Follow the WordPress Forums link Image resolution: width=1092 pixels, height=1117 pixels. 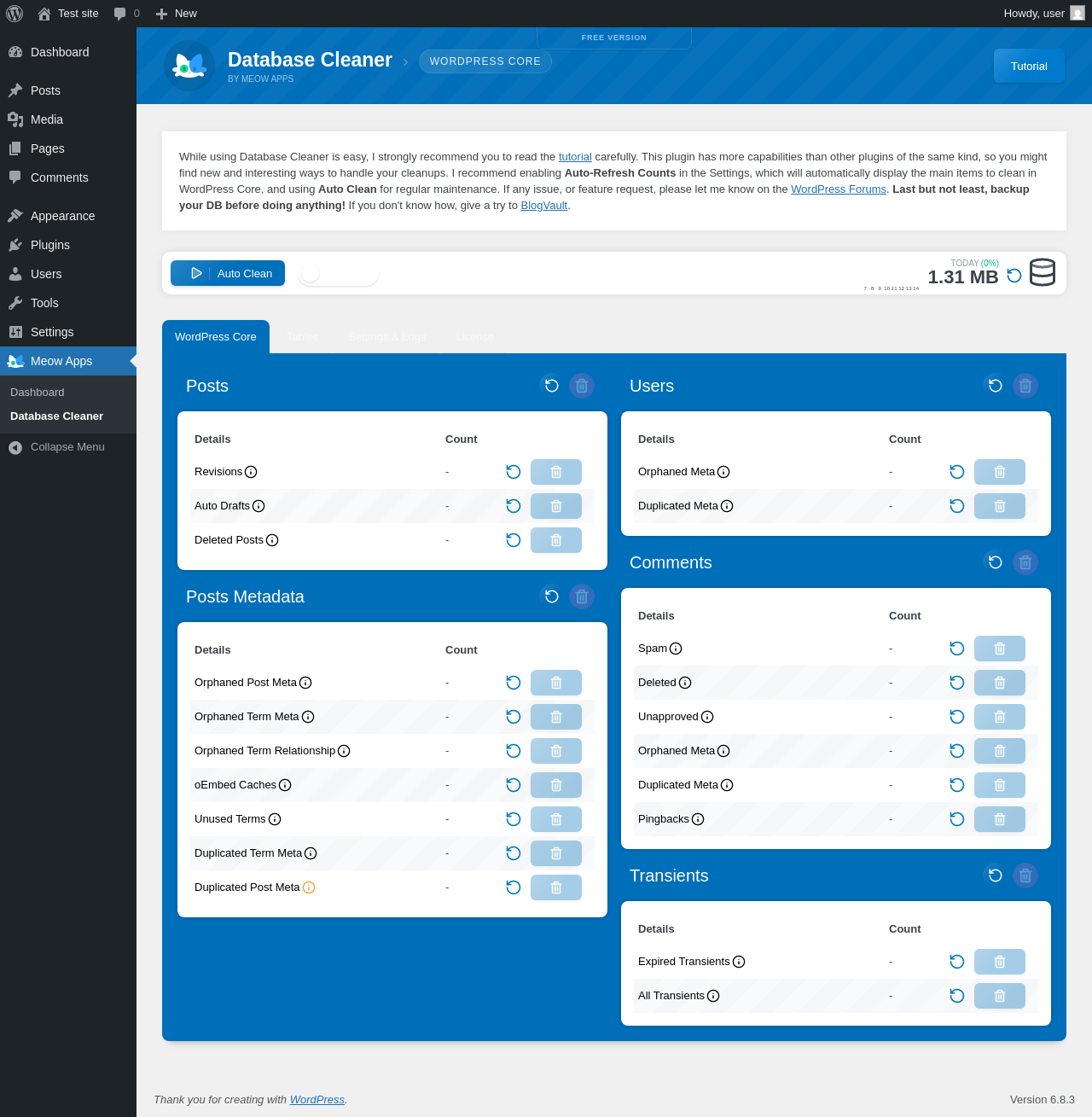839,189
